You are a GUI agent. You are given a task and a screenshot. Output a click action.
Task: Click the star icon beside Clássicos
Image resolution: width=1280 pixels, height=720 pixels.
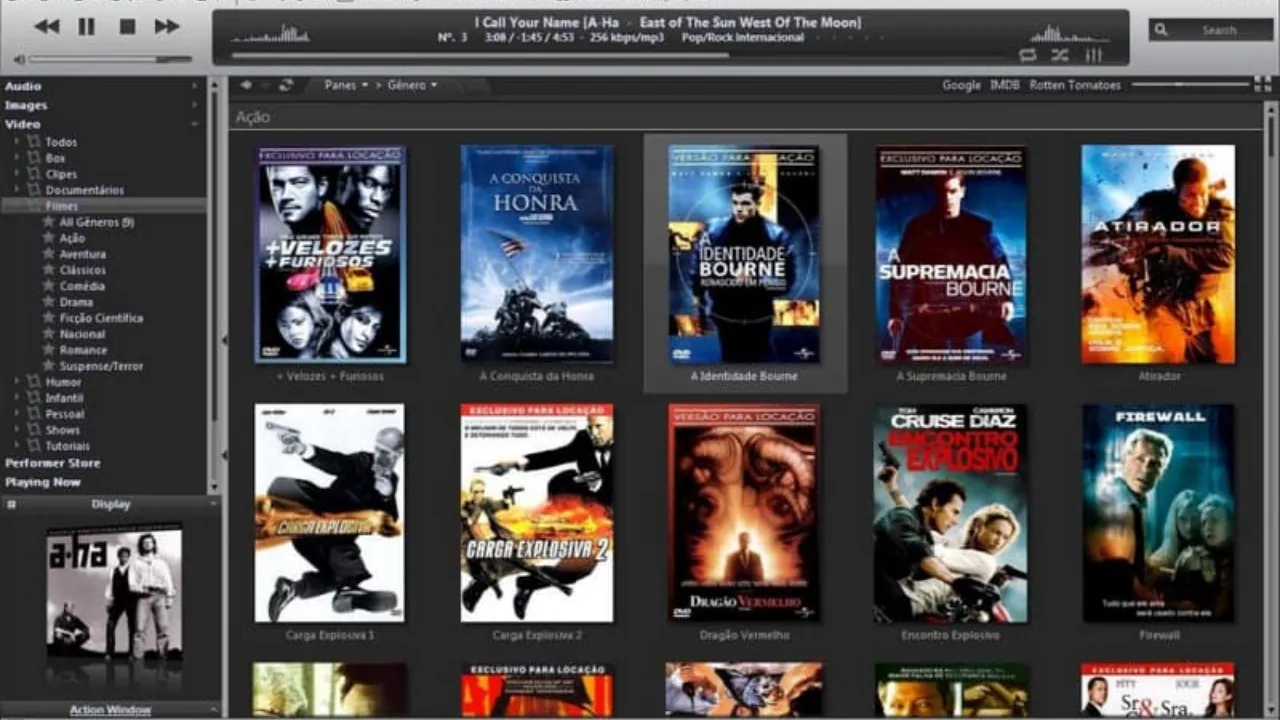pyautogui.click(x=48, y=270)
